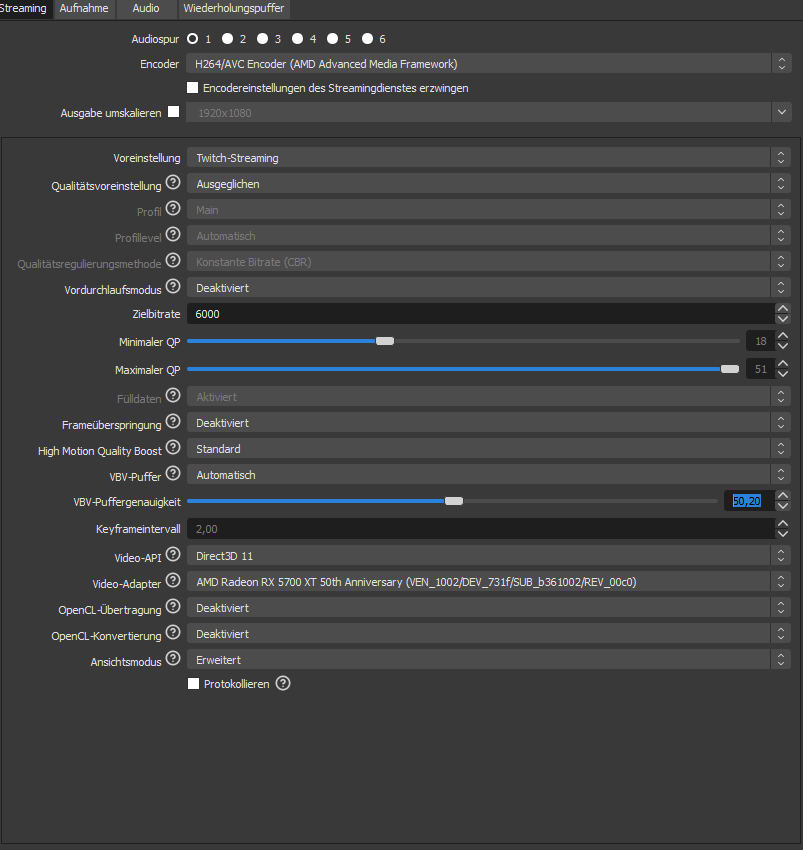This screenshot has height=850, width=803.
Task: Open help for High Motion Quality Boost
Action: (173, 448)
